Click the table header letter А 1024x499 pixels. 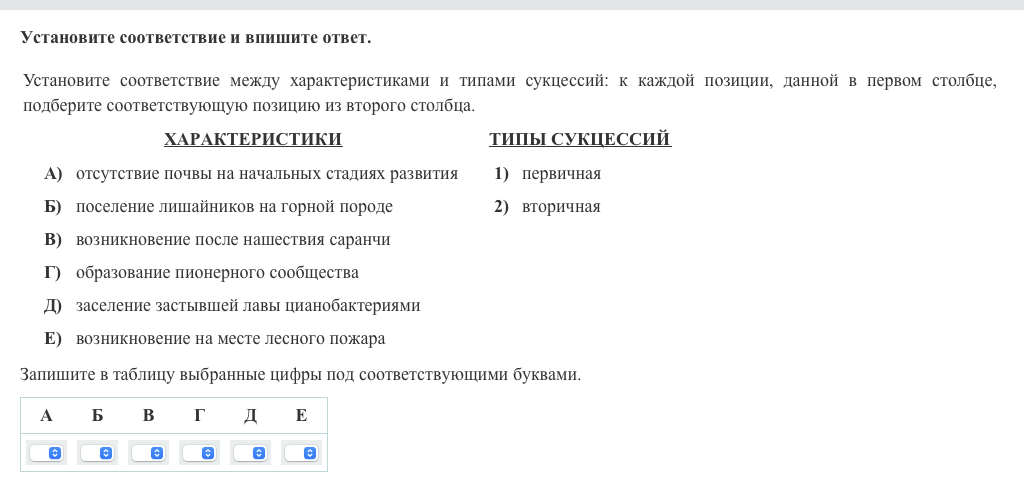46,415
